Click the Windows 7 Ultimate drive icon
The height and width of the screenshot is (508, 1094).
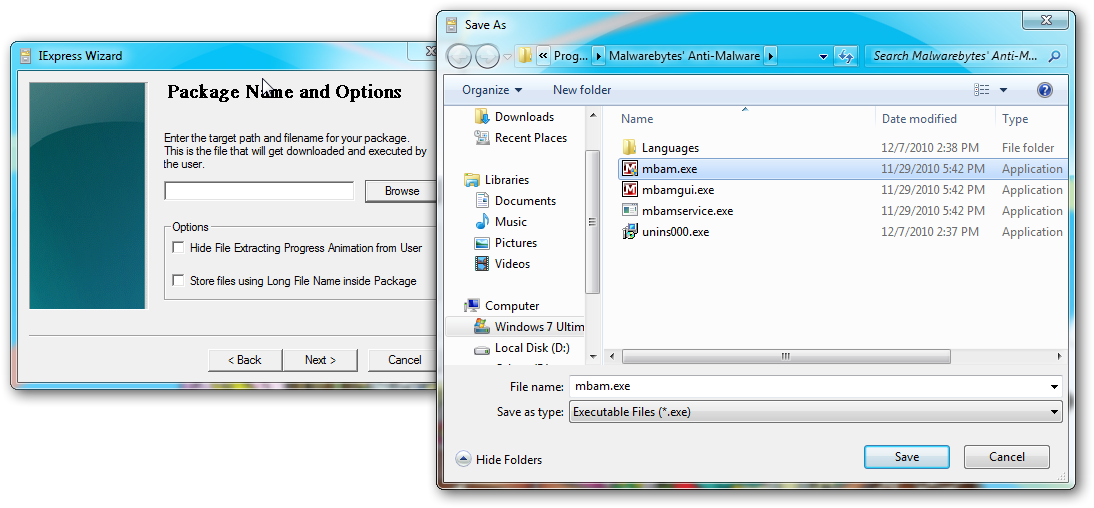(x=482, y=327)
